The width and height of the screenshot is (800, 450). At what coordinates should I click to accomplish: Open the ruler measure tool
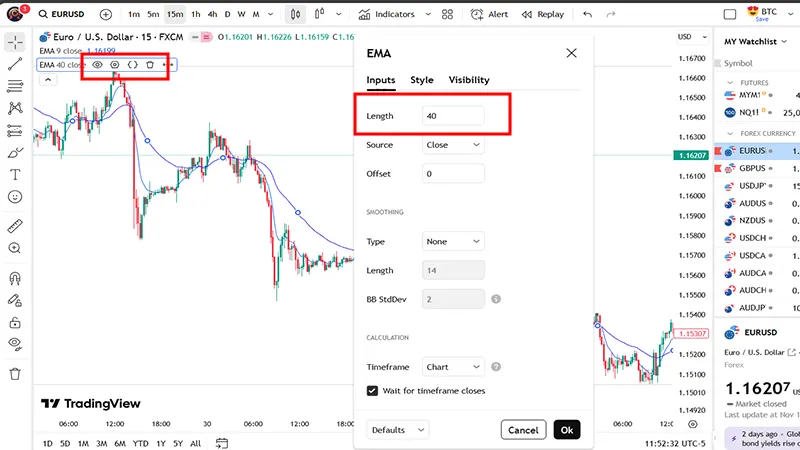[15, 225]
